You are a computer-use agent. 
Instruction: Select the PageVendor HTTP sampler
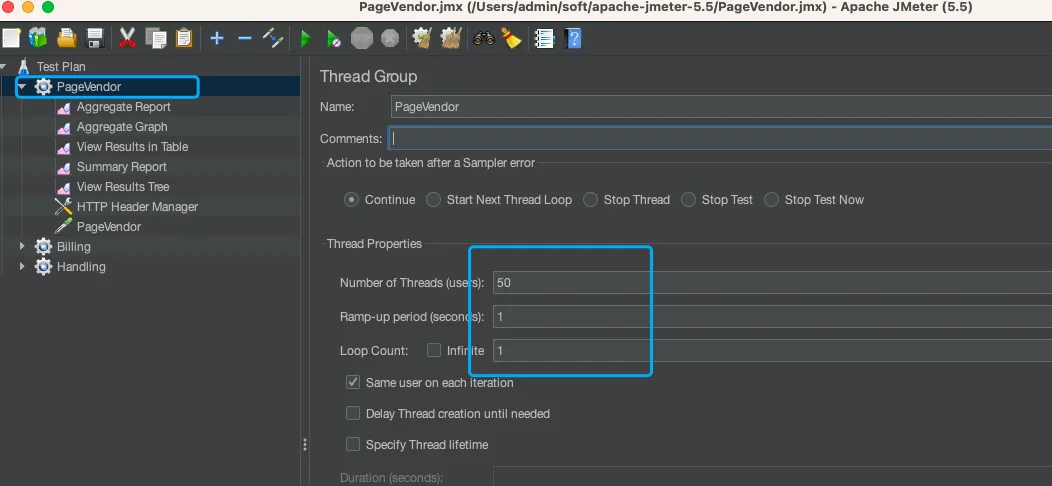tap(109, 227)
